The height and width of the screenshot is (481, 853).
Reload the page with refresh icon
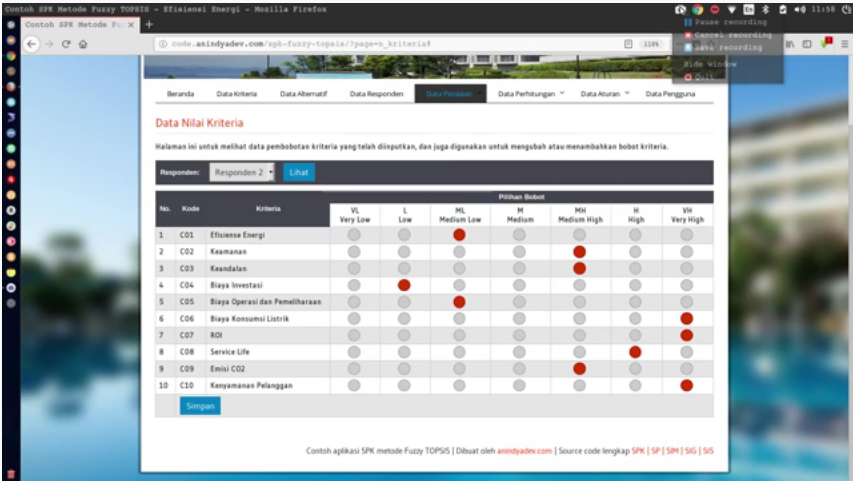coord(65,44)
